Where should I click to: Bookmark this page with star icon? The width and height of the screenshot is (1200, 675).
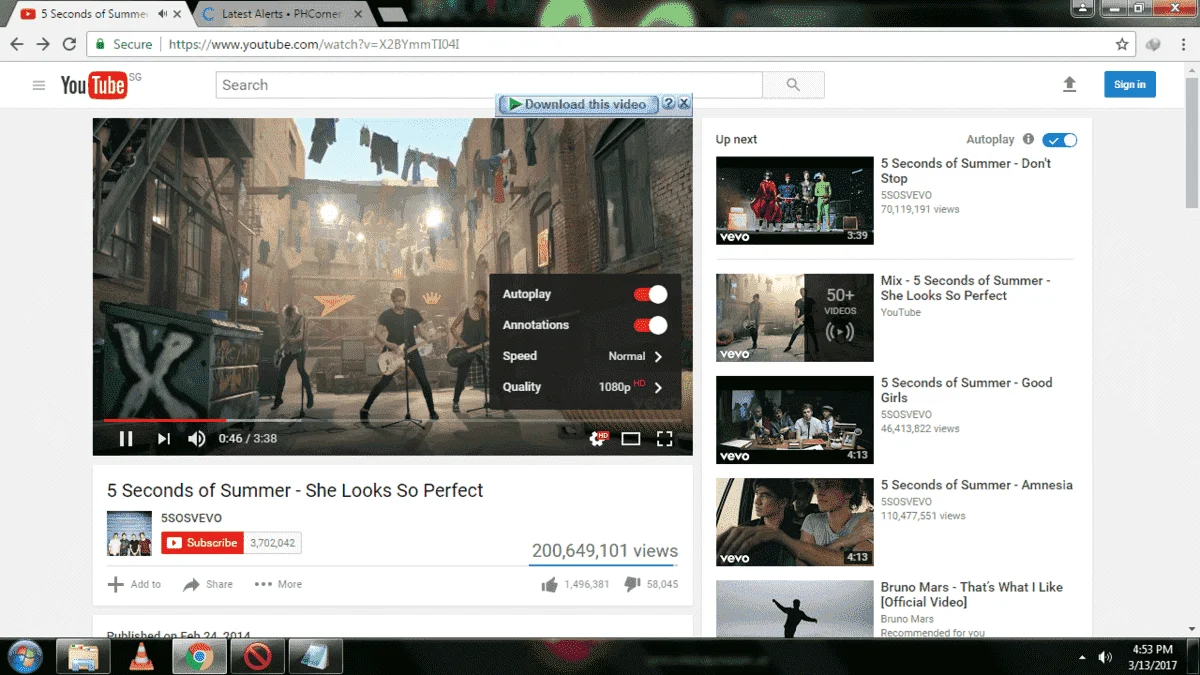click(x=1122, y=44)
